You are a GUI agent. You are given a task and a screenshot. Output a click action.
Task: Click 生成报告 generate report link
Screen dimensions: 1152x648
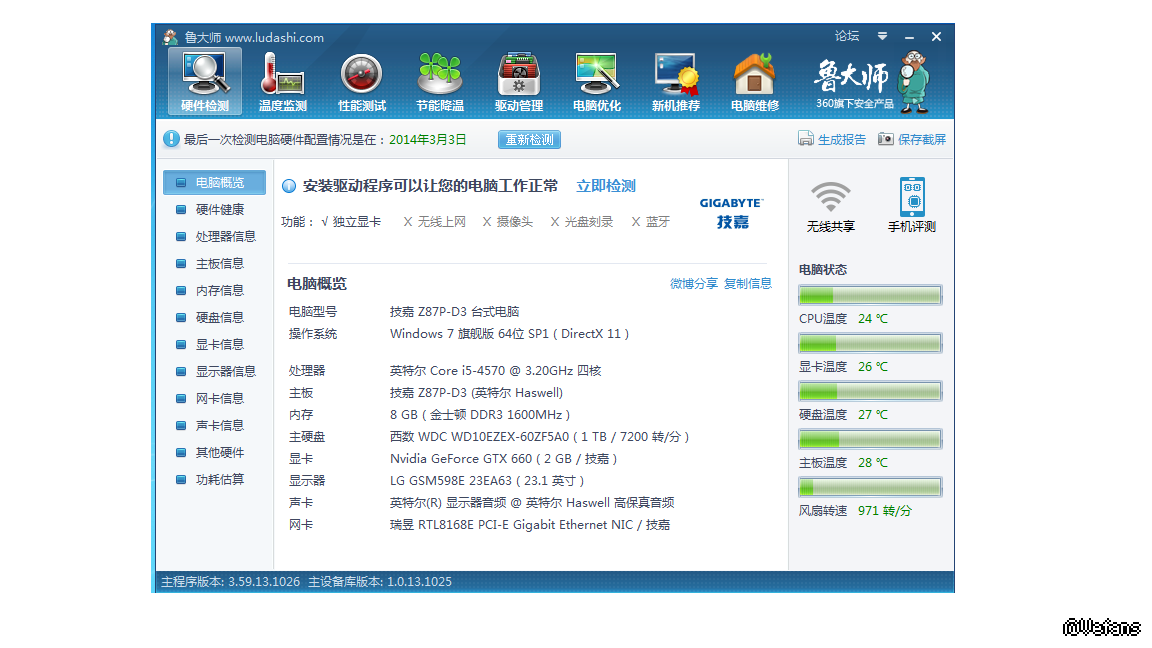(x=832, y=140)
